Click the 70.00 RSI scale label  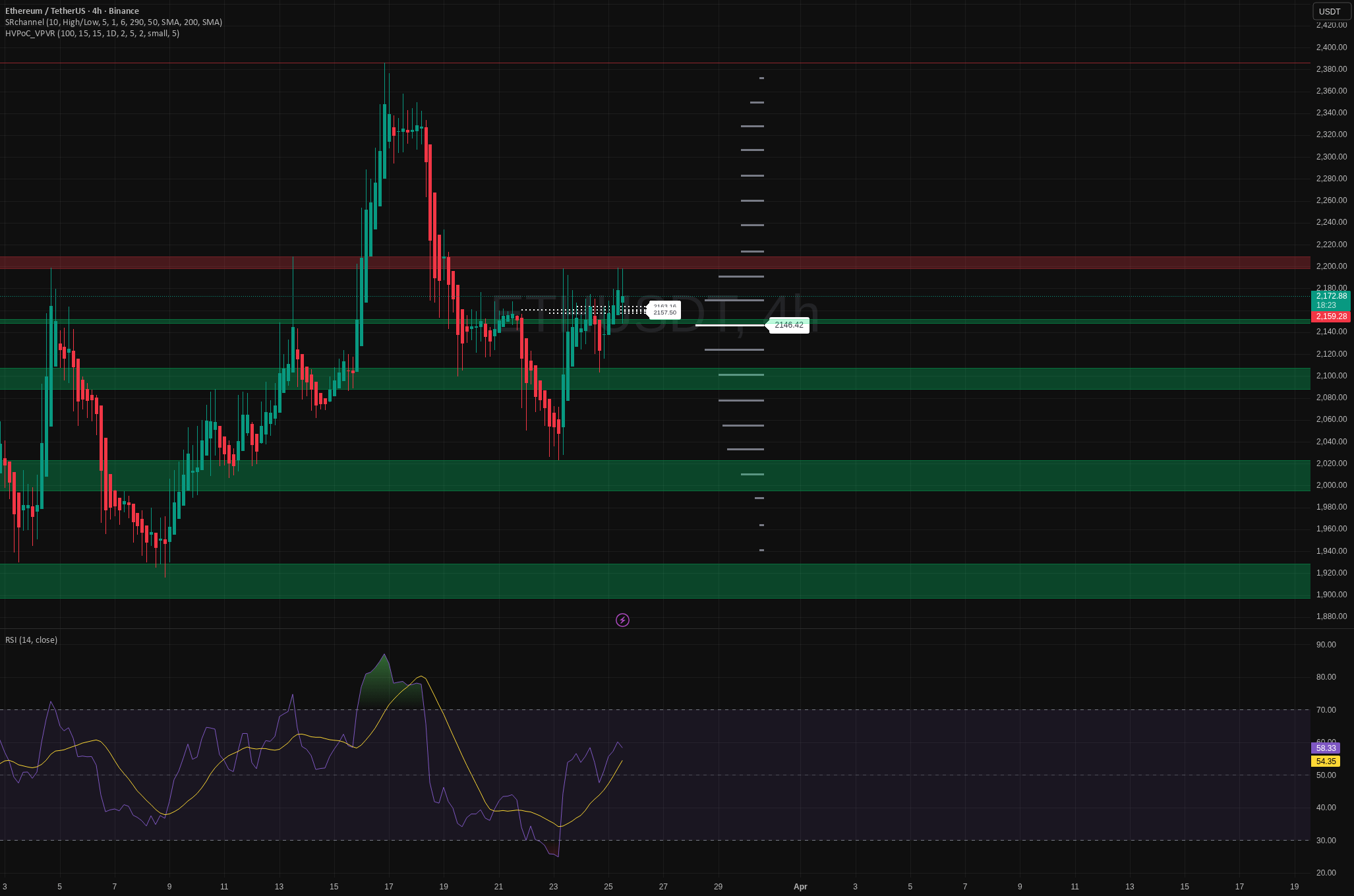pyautogui.click(x=1325, y=710)
